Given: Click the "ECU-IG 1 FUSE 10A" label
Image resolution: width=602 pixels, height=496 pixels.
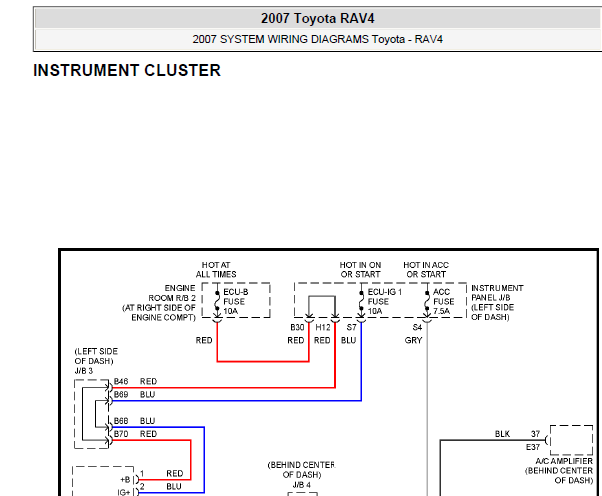Looking at the screenshot, I should tap(384, 301).
